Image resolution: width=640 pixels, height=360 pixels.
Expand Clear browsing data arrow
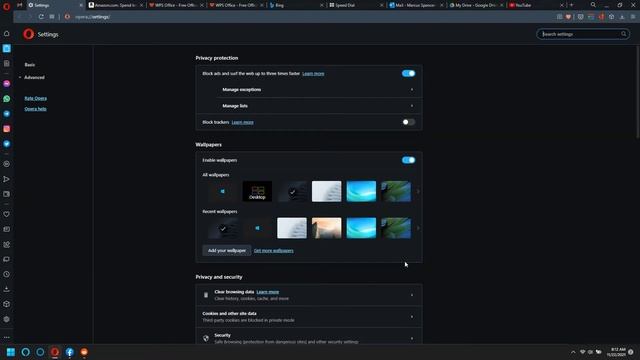pyautogui.click(x=411, y=295)
